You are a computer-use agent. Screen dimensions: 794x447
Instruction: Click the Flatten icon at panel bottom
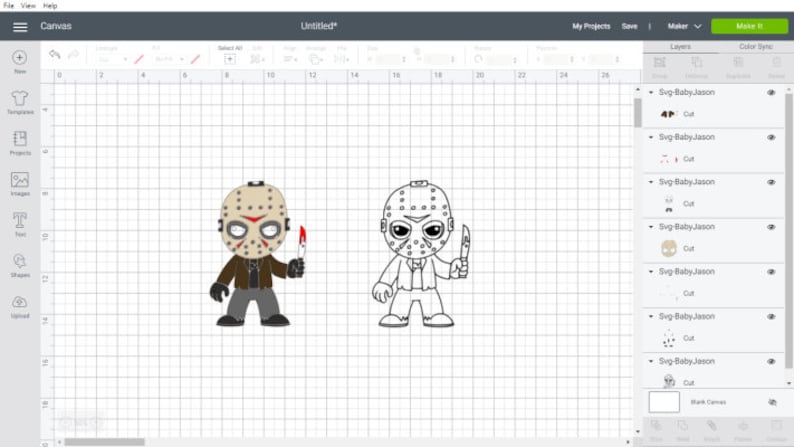point(743,425)
